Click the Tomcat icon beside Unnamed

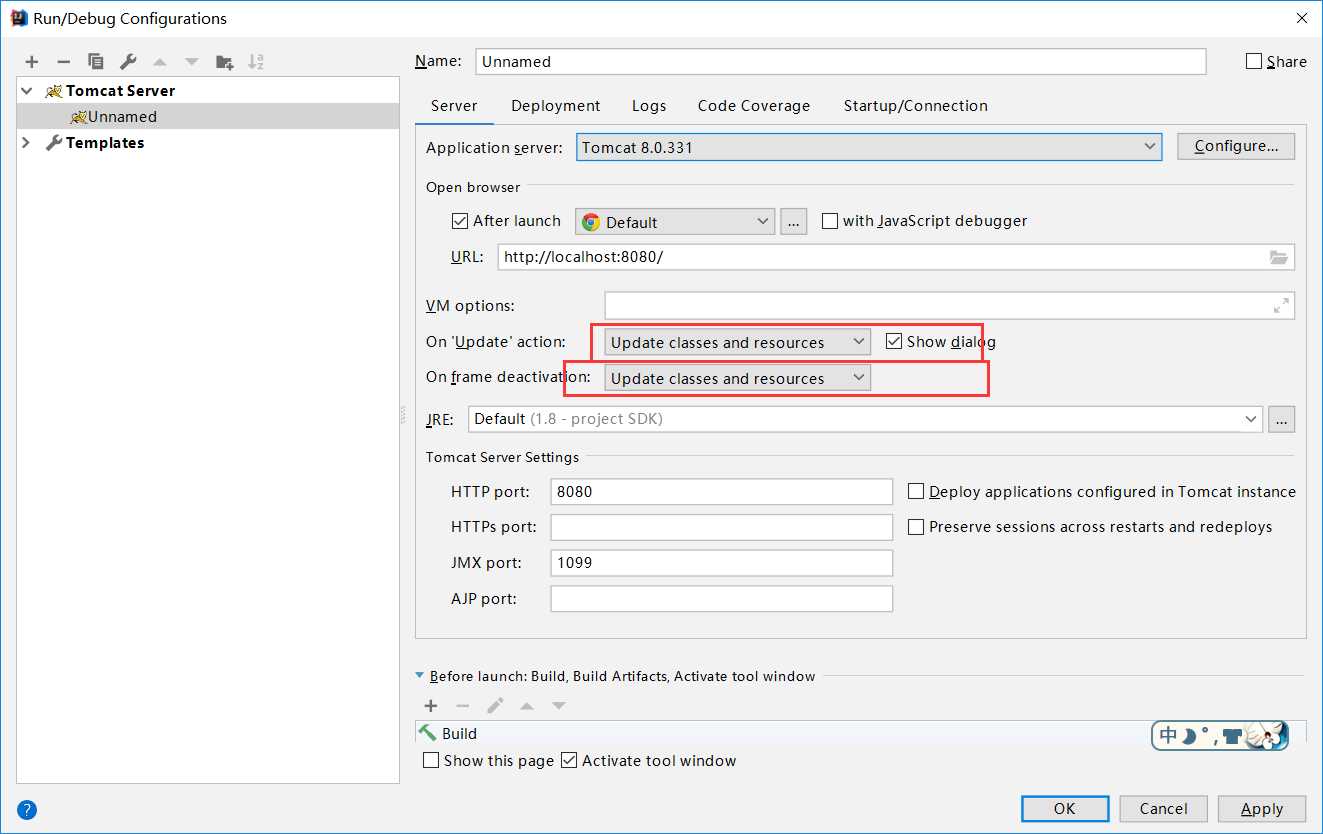pos(78,117)
